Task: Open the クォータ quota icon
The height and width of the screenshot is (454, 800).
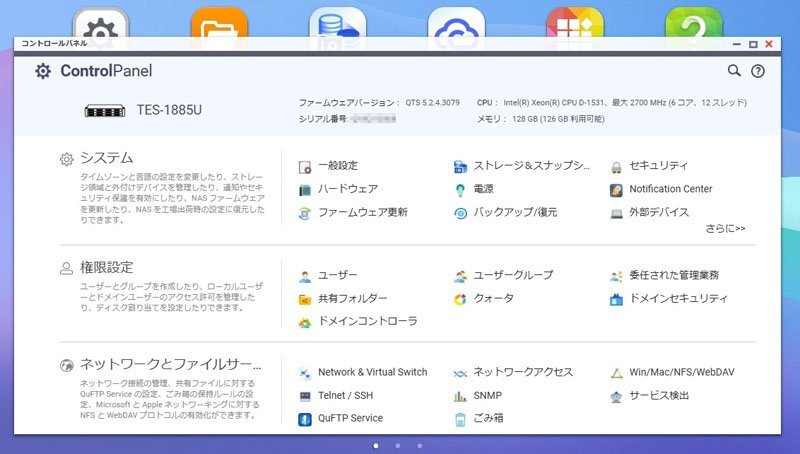Action: pyautogui.click(x=460, y=299)
